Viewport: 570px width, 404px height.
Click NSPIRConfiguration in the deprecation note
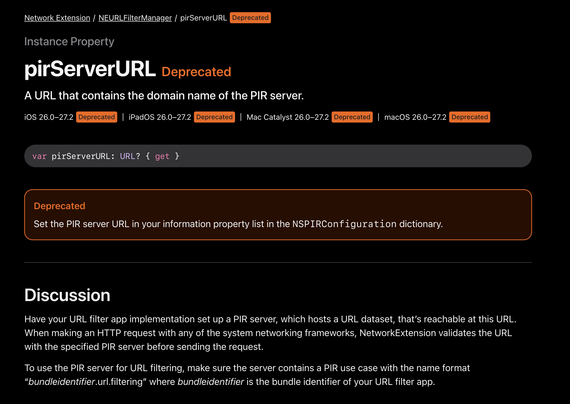tap(344, 224)
